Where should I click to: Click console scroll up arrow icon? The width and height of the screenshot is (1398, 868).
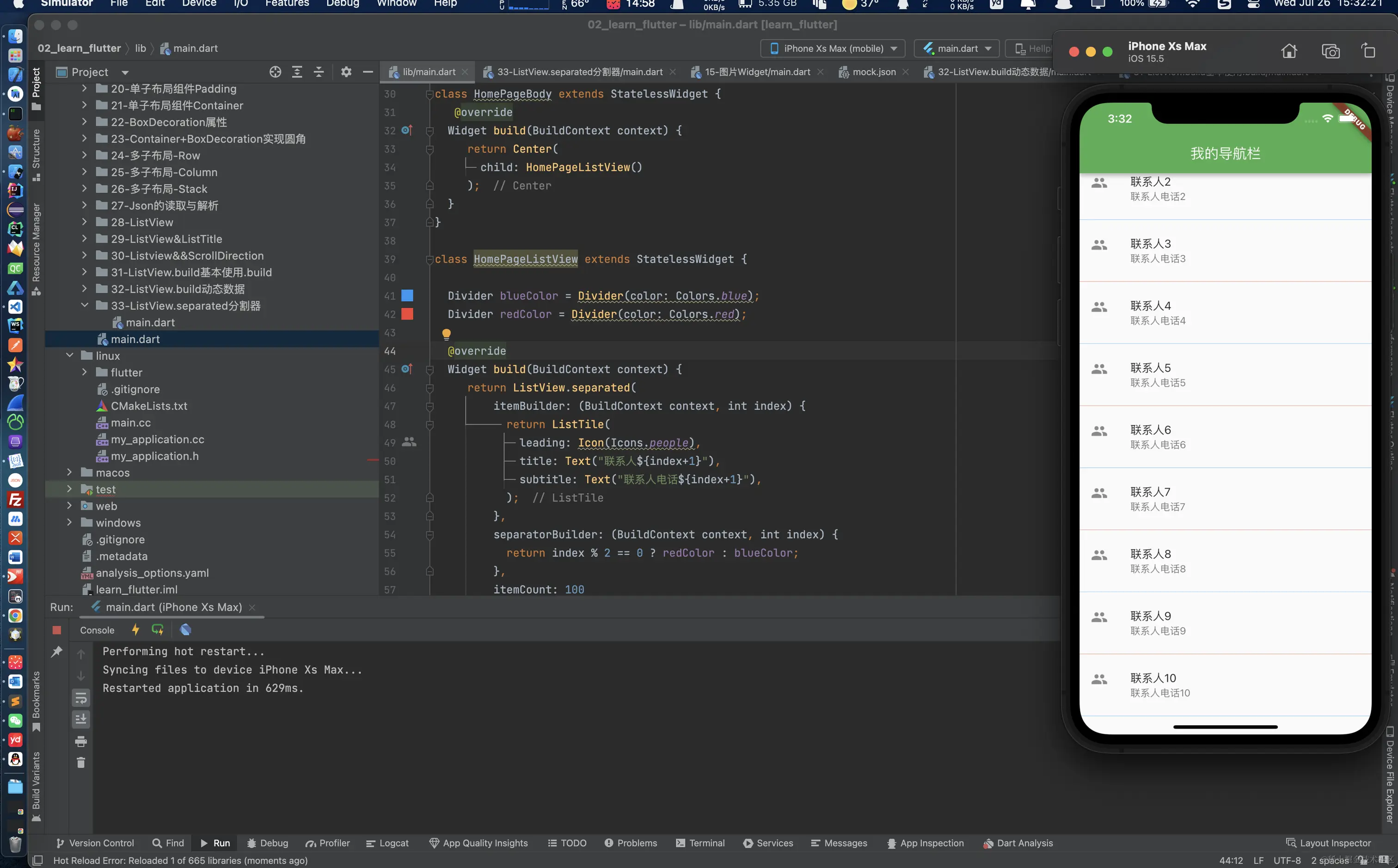tap(81, 654)
